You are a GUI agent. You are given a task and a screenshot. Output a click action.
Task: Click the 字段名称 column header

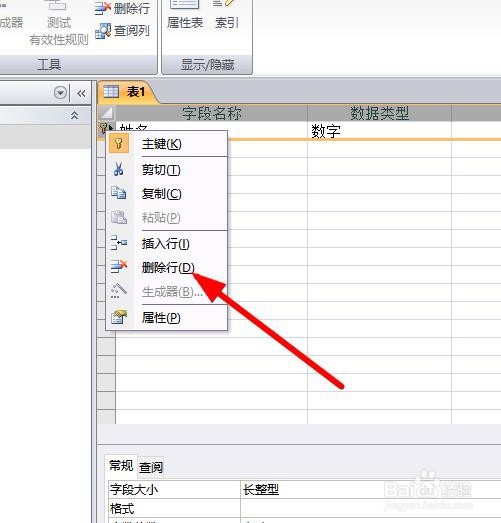click(x=211, y=113)
